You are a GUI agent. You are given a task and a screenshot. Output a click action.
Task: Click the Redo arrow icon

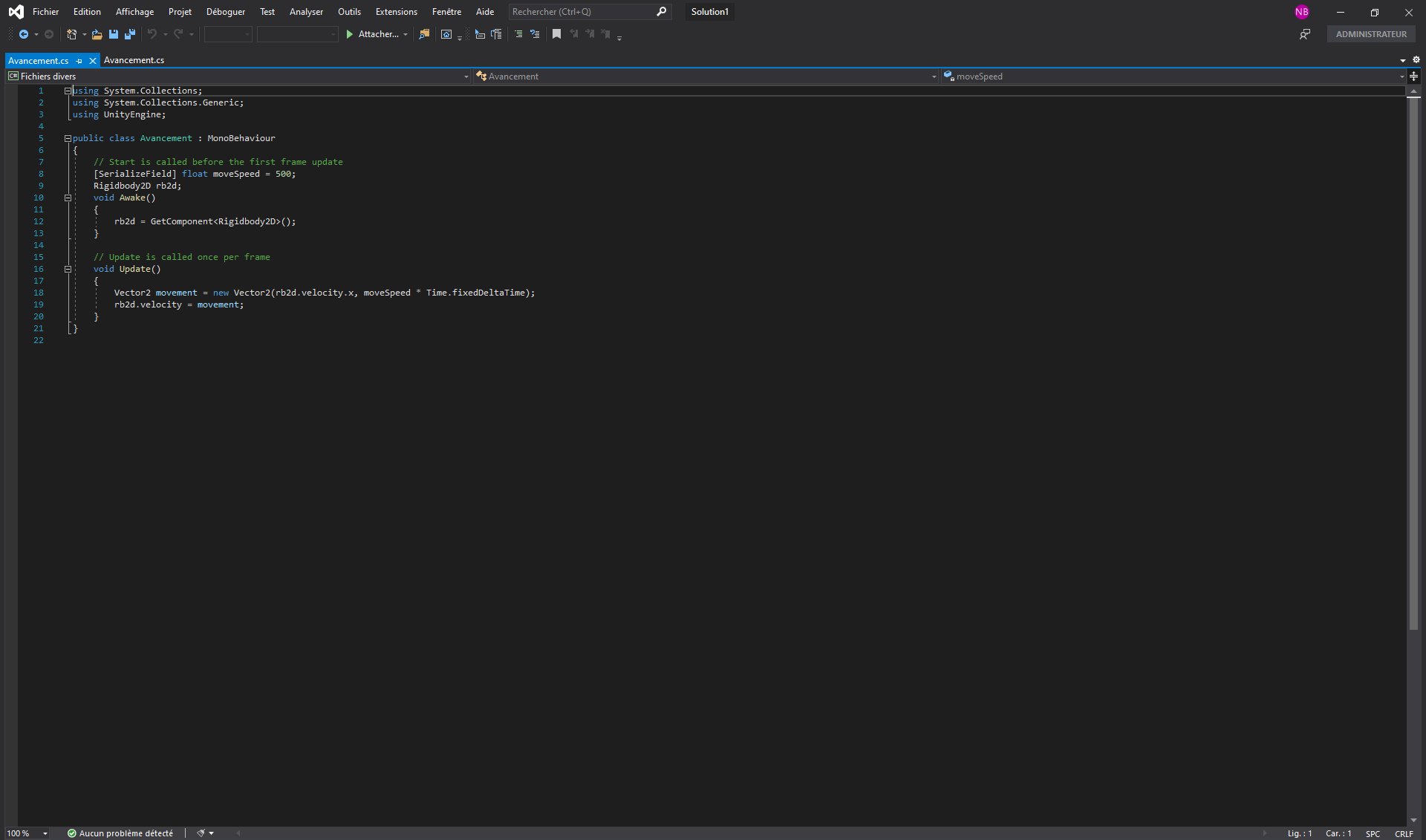[178, 34]
